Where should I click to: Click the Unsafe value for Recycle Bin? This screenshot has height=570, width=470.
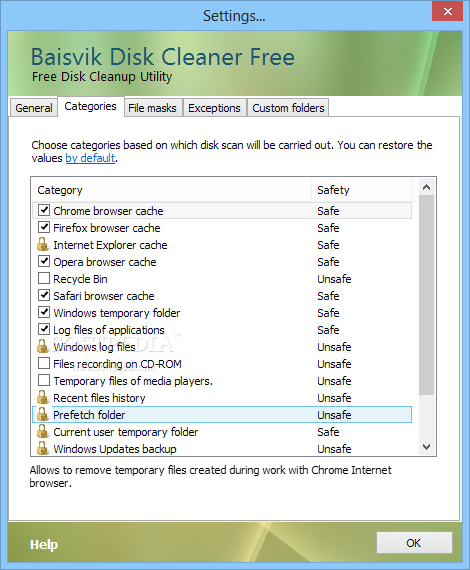[x=334, y=279]
